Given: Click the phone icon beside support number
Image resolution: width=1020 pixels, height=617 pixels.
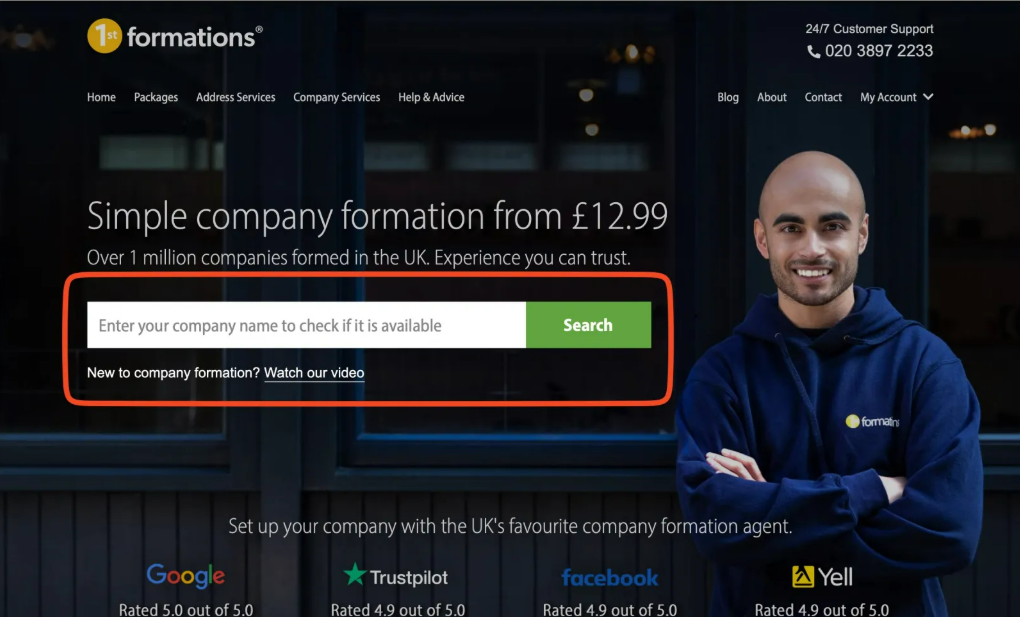Looking at the screenshot, I should pyautogui.click(x=813, y=51).
